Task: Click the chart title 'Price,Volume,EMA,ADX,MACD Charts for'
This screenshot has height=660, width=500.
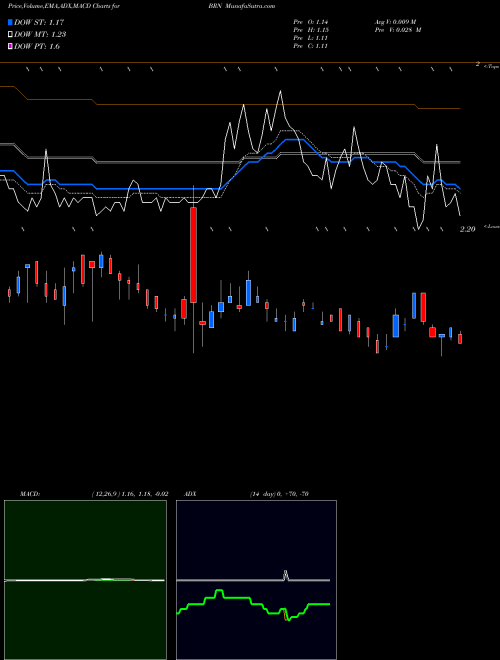Action: [x=63, y=6]
